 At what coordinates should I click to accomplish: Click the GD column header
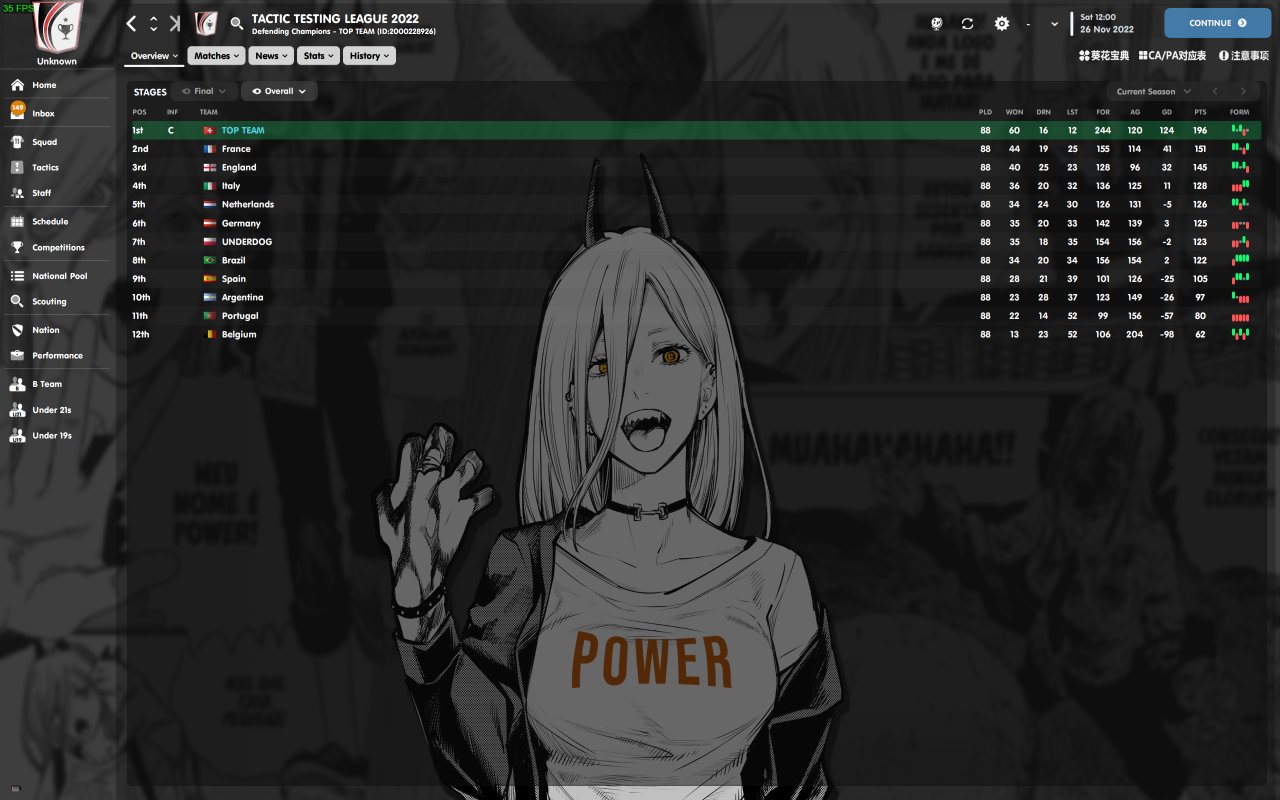click(x=1167, y=112)
